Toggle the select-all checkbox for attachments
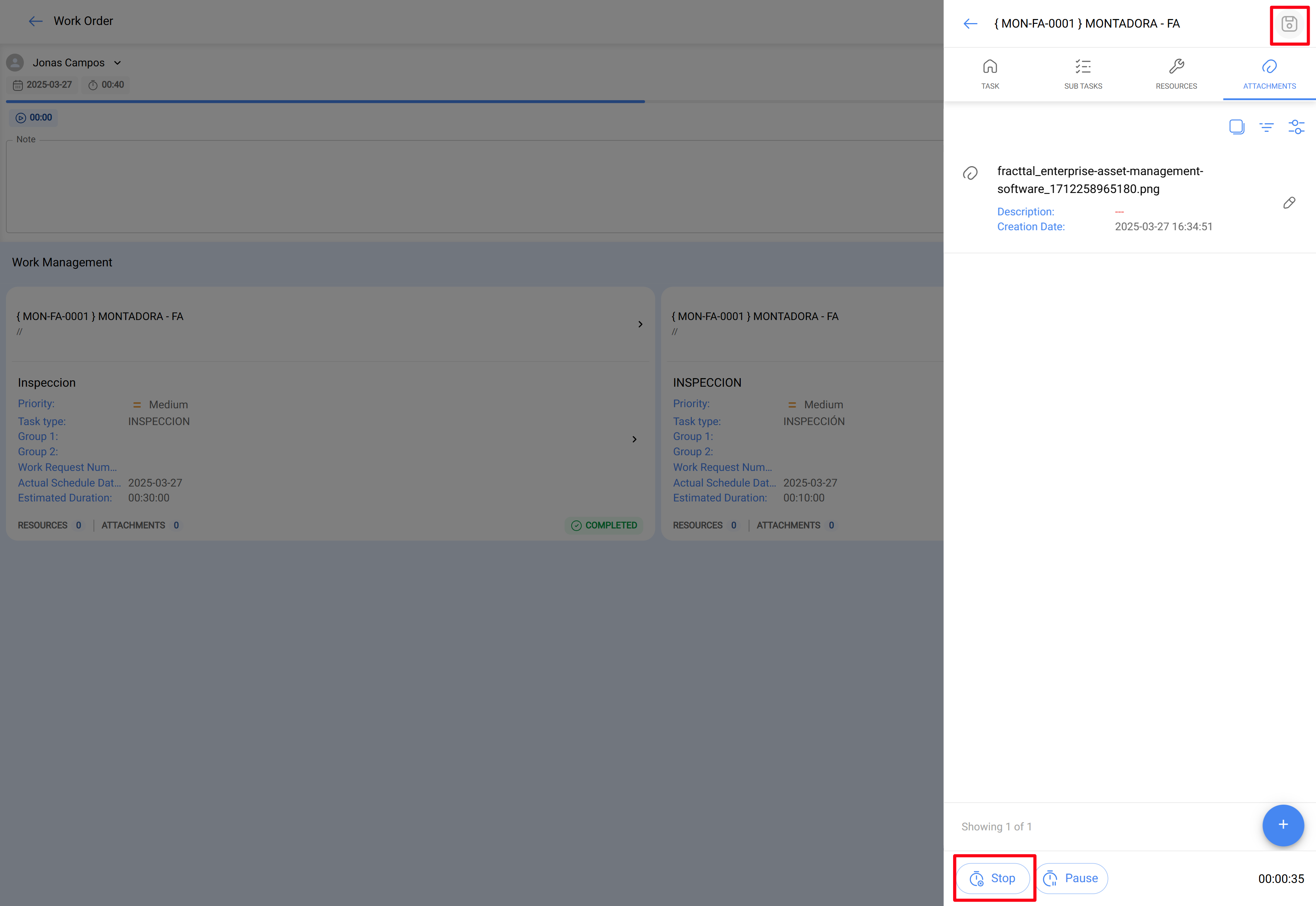 click(1236, 127)
